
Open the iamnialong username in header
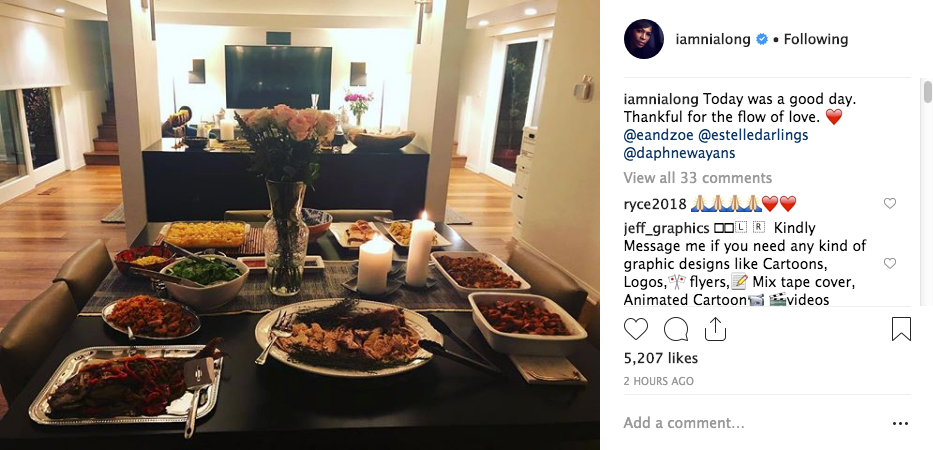tap(713, 40)
